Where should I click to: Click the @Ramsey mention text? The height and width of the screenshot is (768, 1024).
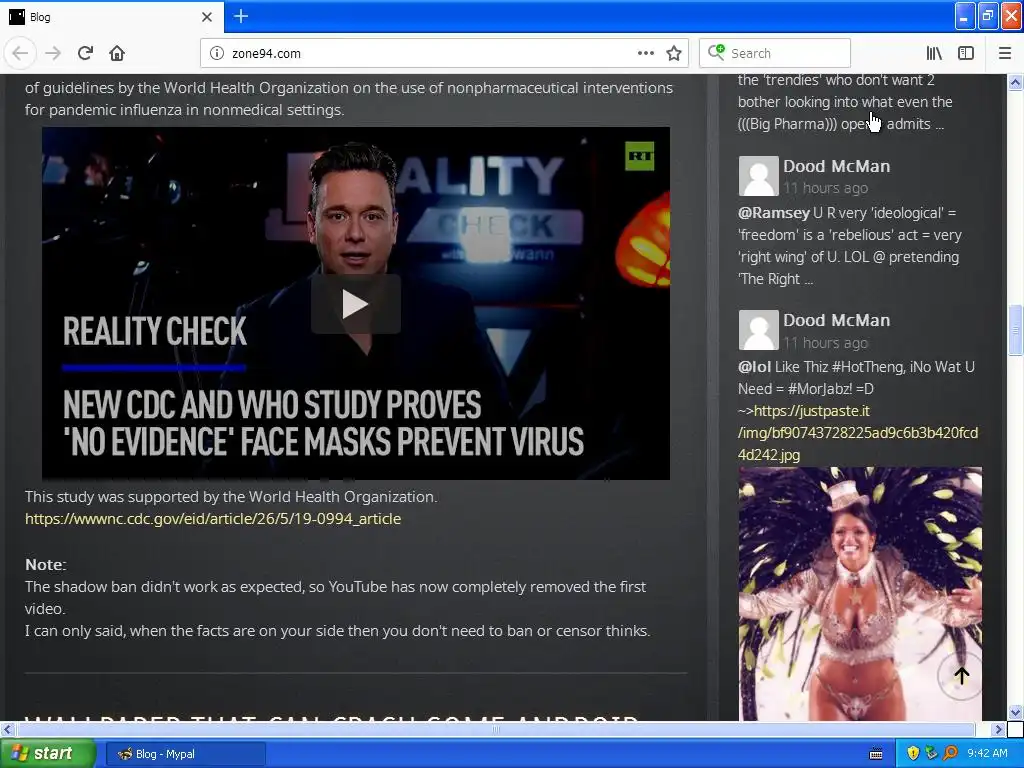pyautogui.click(x=773, y=213)
